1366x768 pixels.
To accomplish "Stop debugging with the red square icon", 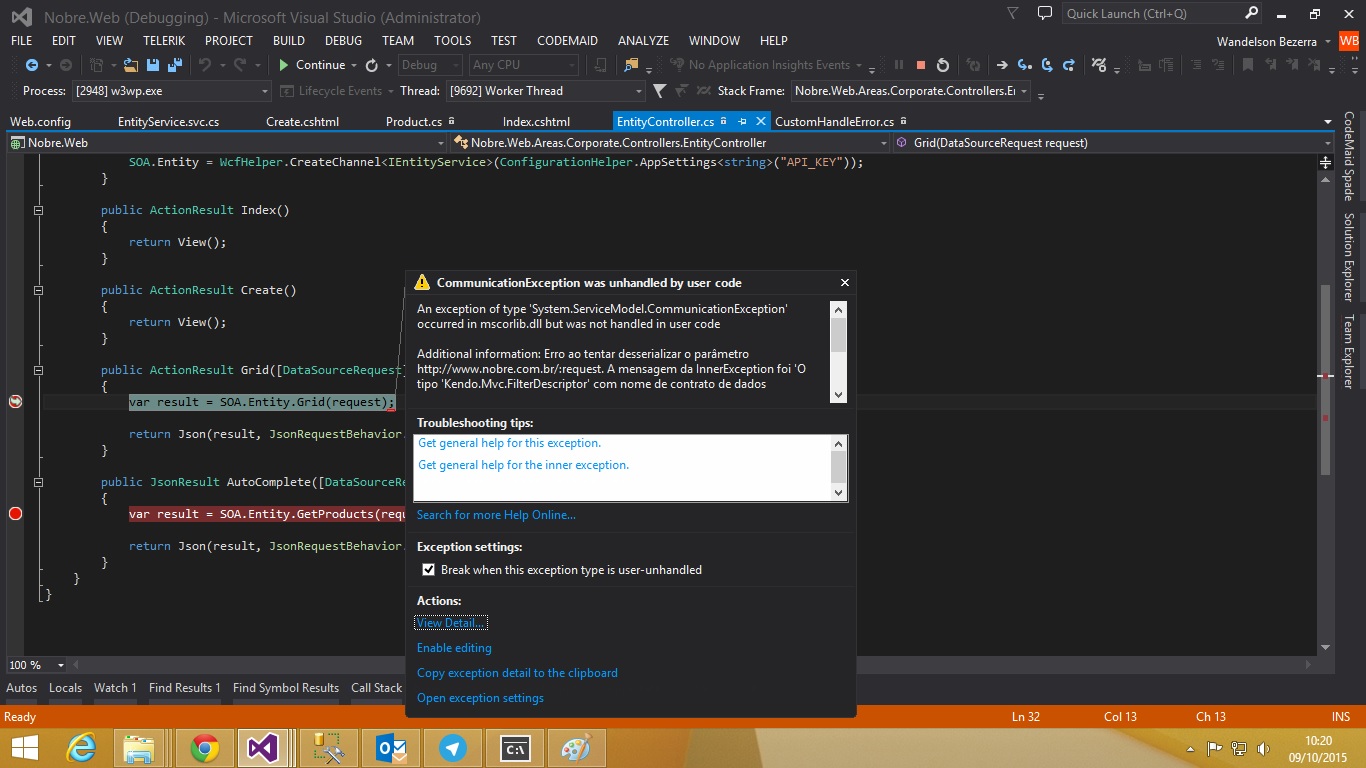I will coord(921,65).
